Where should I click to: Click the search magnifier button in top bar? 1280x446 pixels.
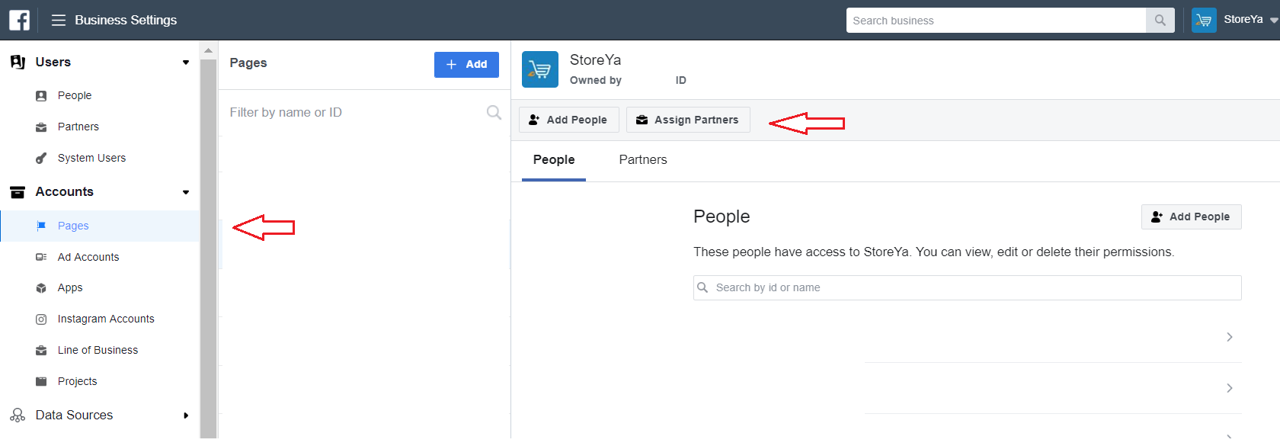tap(1160, 20)
